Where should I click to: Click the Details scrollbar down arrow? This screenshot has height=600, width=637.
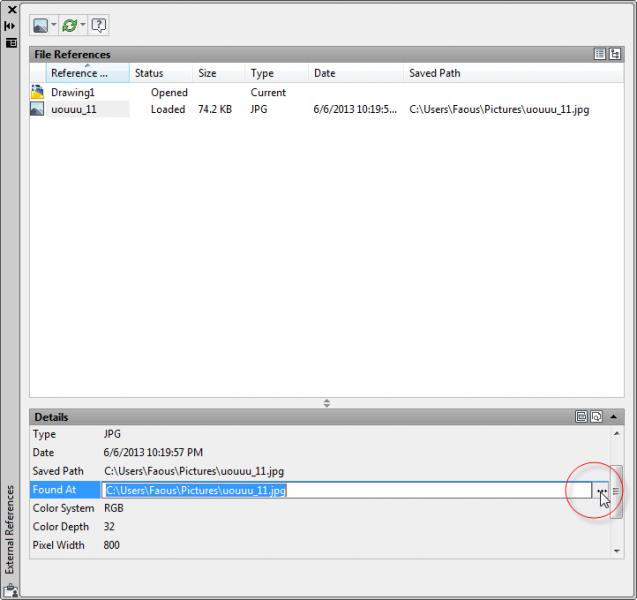617,551
